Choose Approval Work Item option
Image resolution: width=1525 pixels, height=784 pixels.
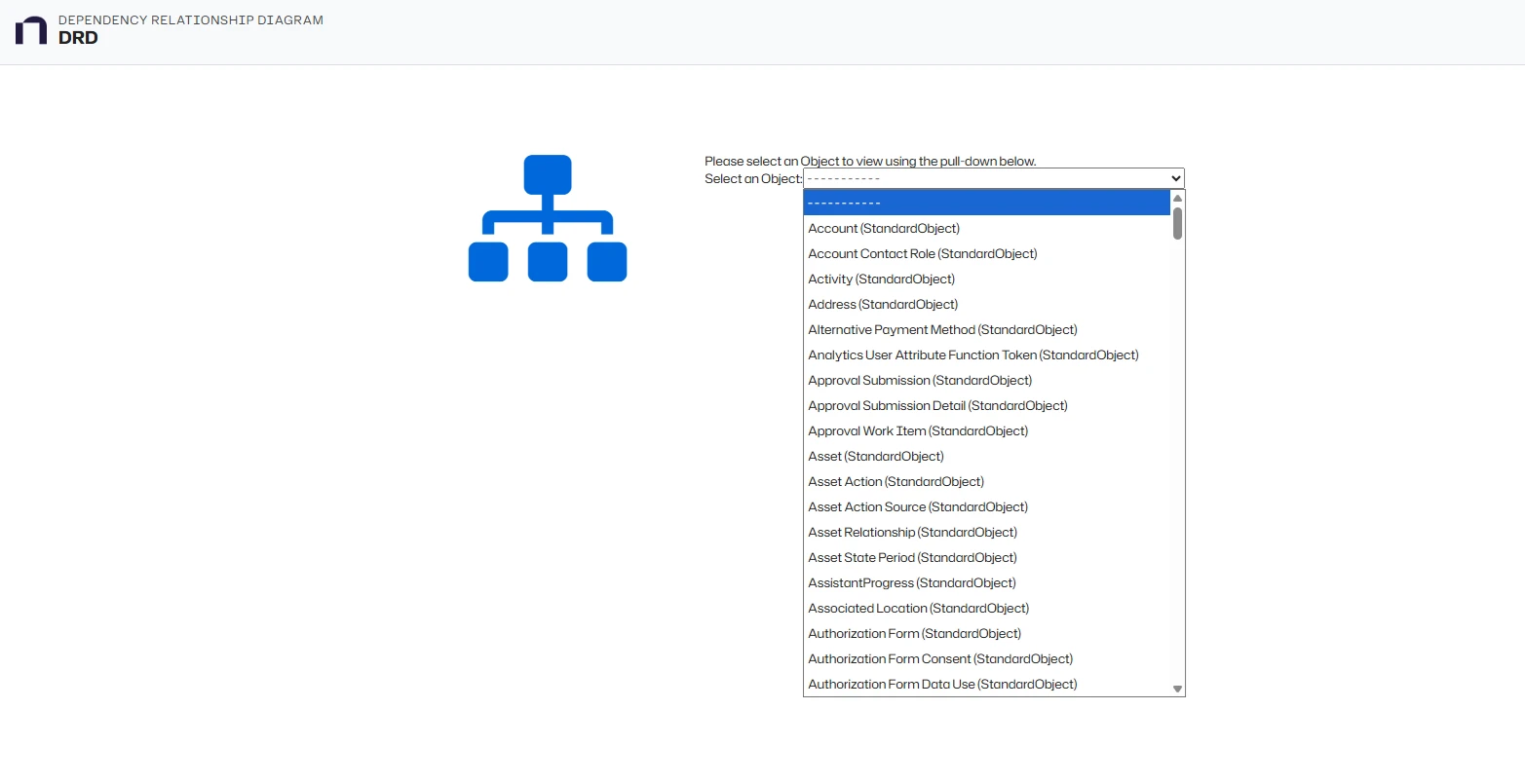click(918, 430)
